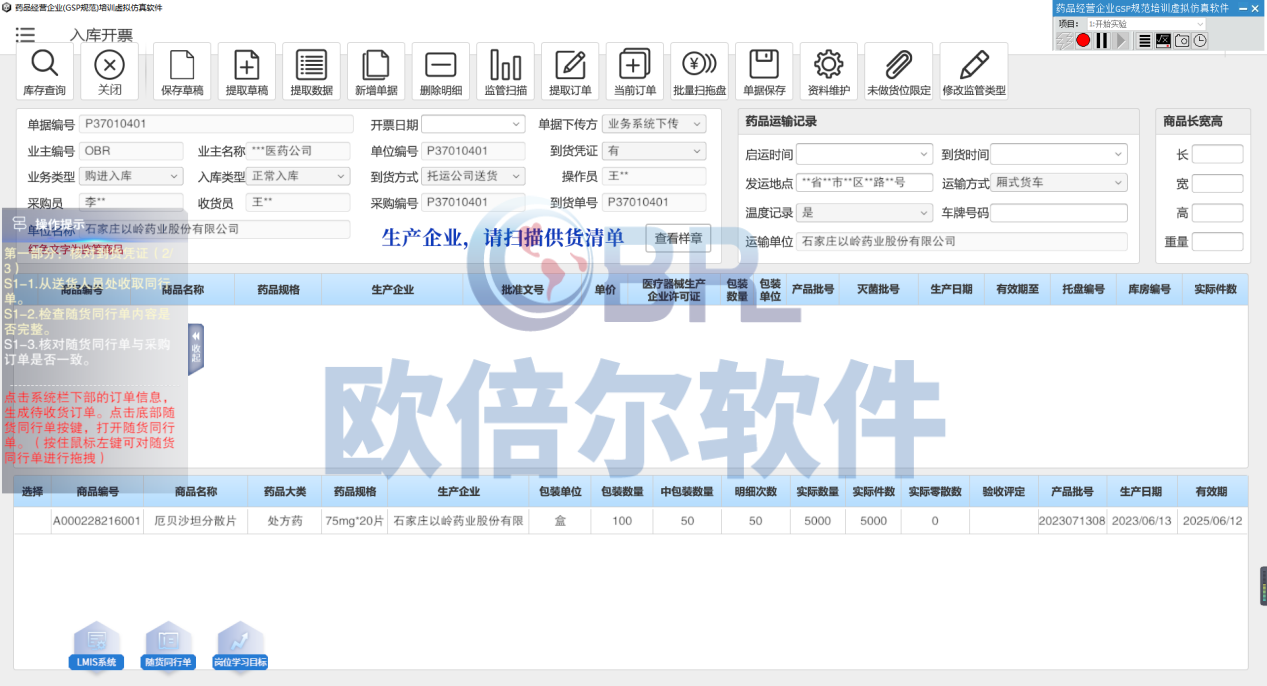Open 资料维护 gear settings
The height and width of the screenshot is (686, 1267).
[828, 71]
